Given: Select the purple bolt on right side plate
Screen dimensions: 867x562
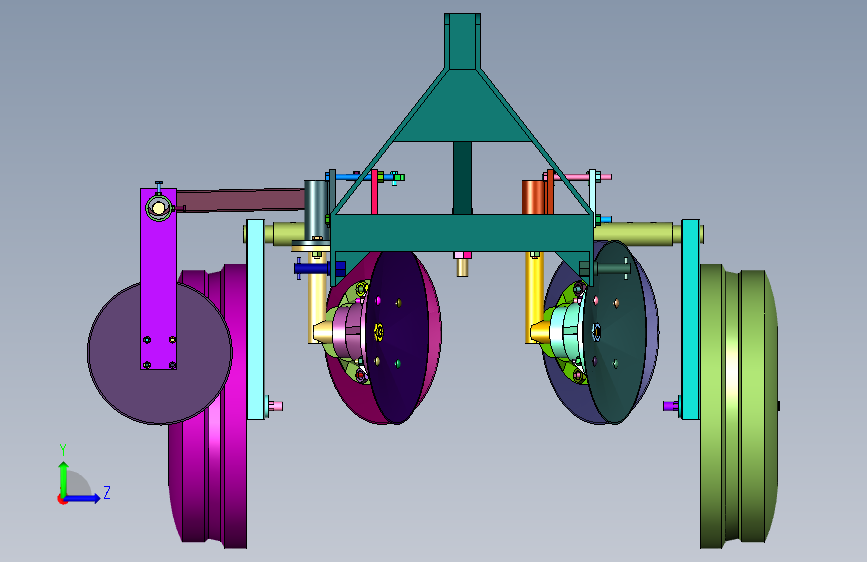Looking at the screenshot, I should (x=671, y=406).
